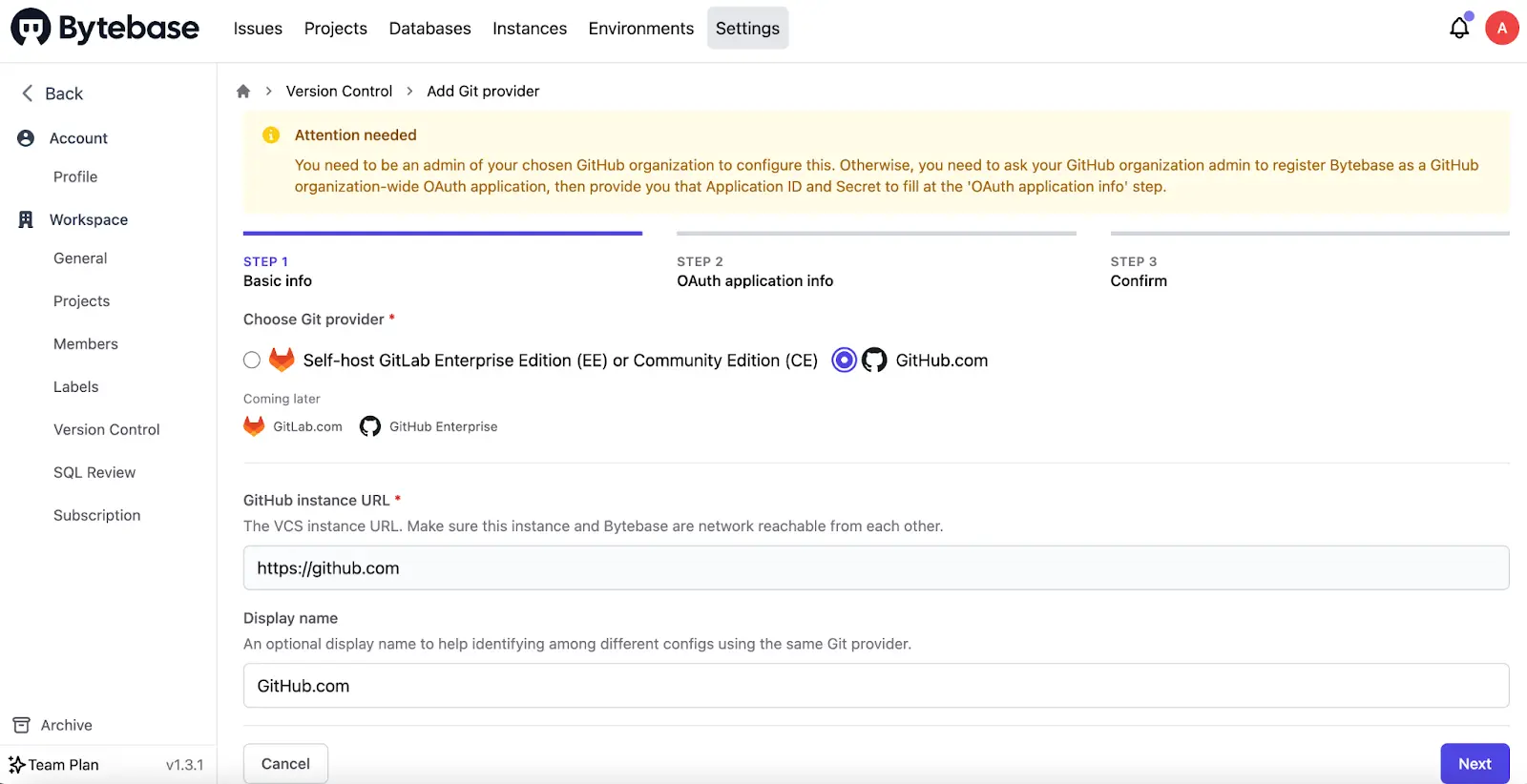Click the Cancel button
The width and height of the screenshot is (1527, 784).
click(x=285, y=764)
